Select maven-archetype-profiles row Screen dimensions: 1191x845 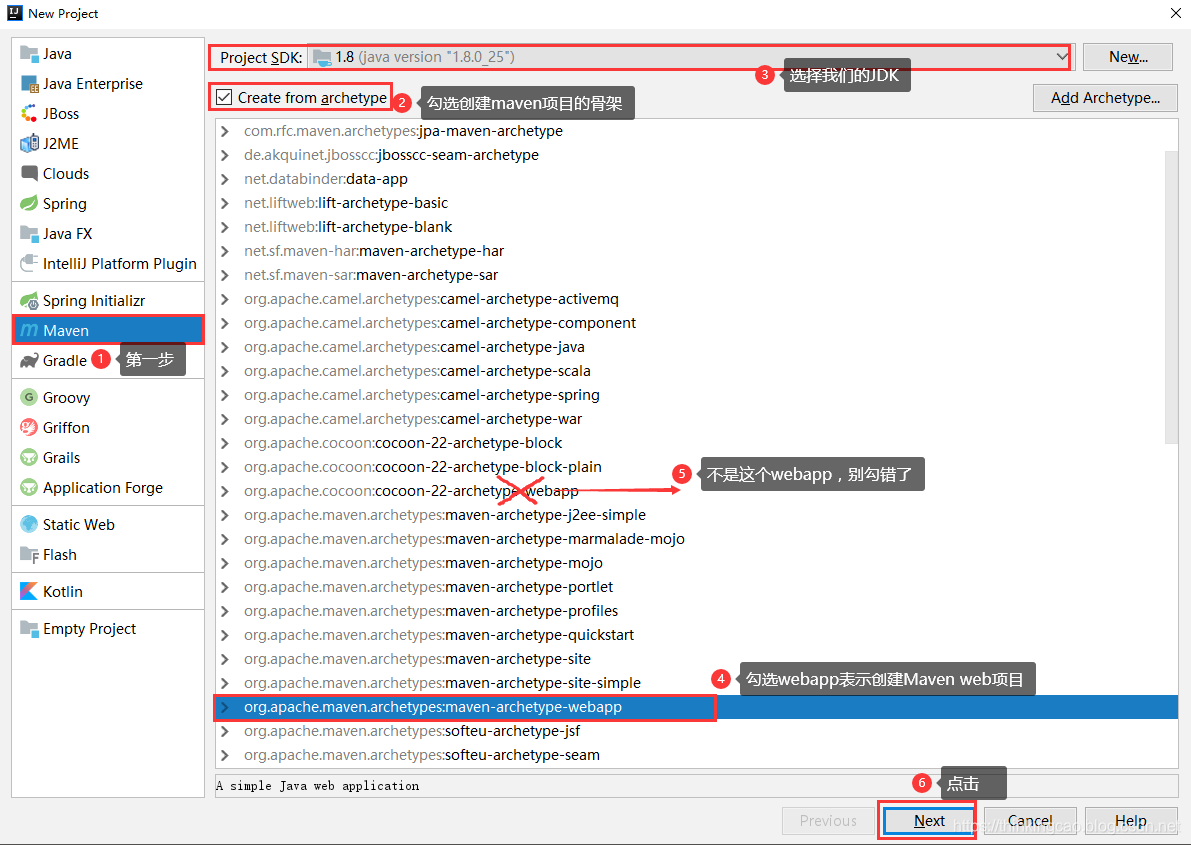tap(696, 611)
